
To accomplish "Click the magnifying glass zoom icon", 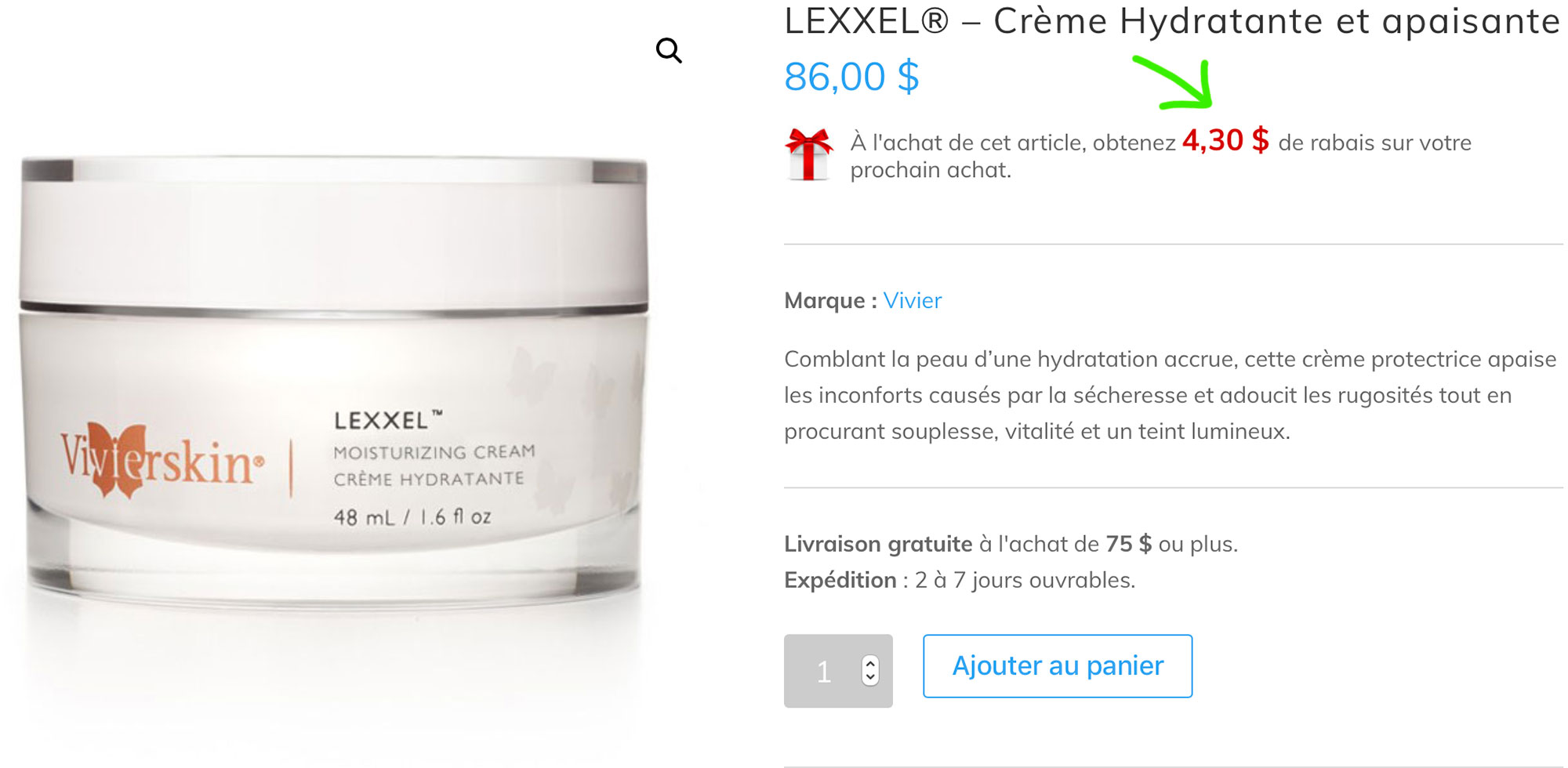I will pyautogui.click(x=669, y=51).
